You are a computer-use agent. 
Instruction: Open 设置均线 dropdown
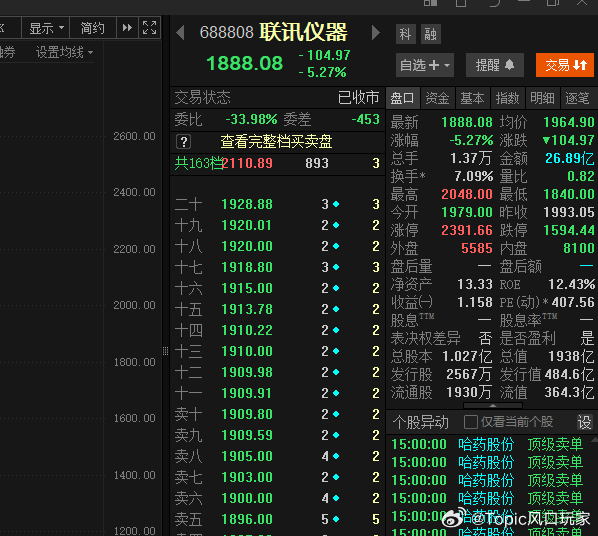(64, 52)
